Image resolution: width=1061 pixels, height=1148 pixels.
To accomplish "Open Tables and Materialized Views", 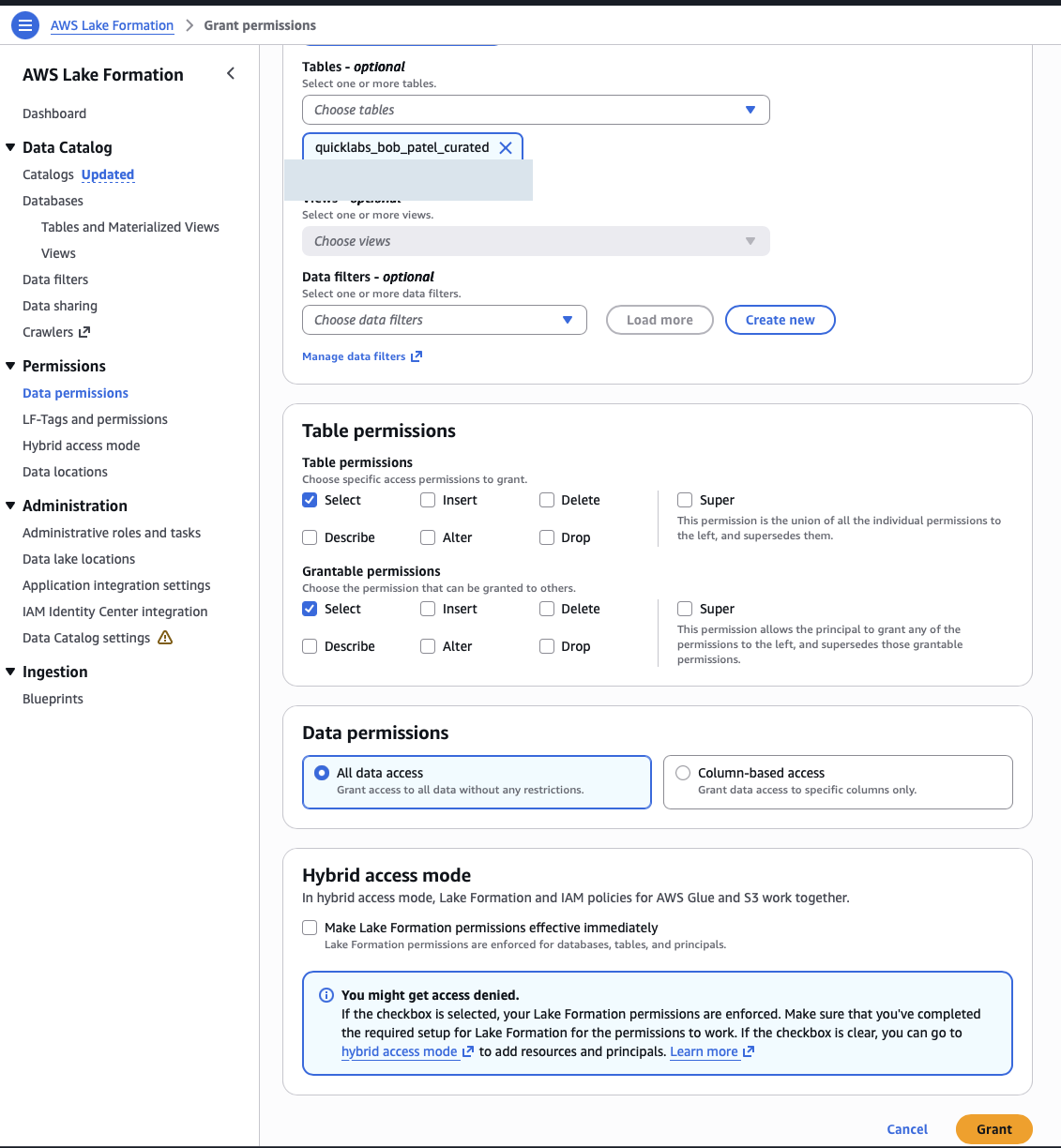I will [x=130, y=227].
